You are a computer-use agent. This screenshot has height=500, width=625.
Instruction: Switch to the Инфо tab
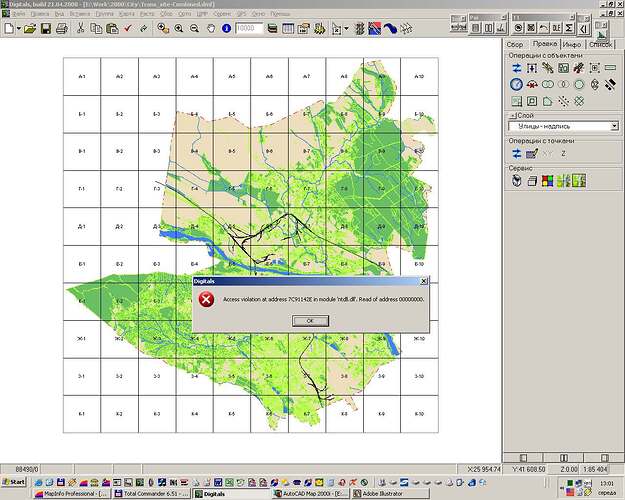pos(572,45)
